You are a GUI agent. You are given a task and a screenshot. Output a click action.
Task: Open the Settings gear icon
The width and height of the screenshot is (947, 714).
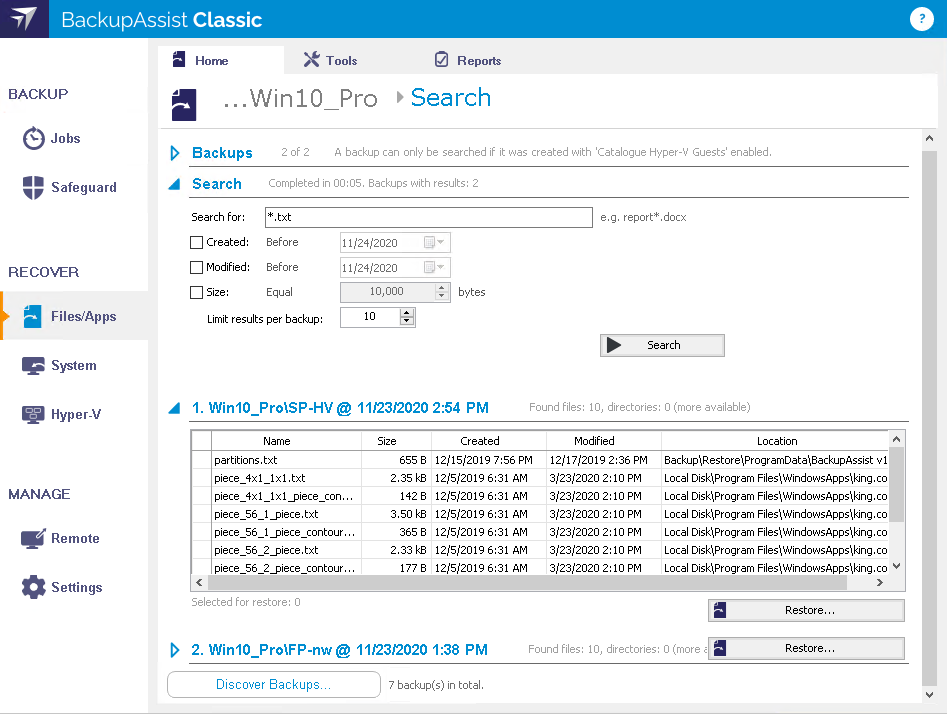click(x=34, y=588)
